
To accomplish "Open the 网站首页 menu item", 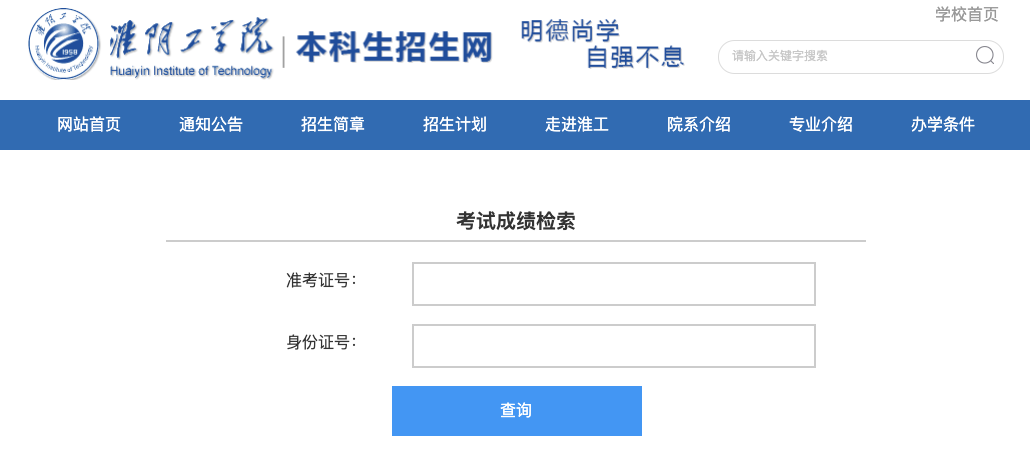I will (x=89, y=125).
